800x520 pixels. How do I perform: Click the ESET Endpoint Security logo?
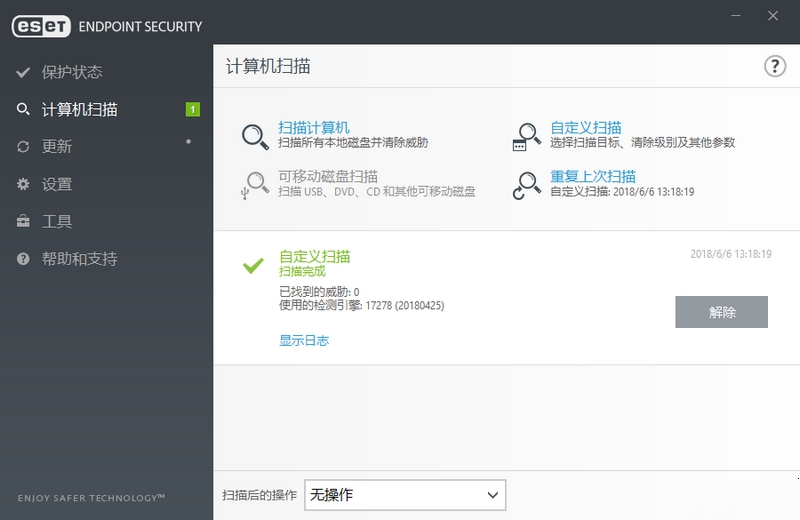pyautogui.click(x=107, y=26)
